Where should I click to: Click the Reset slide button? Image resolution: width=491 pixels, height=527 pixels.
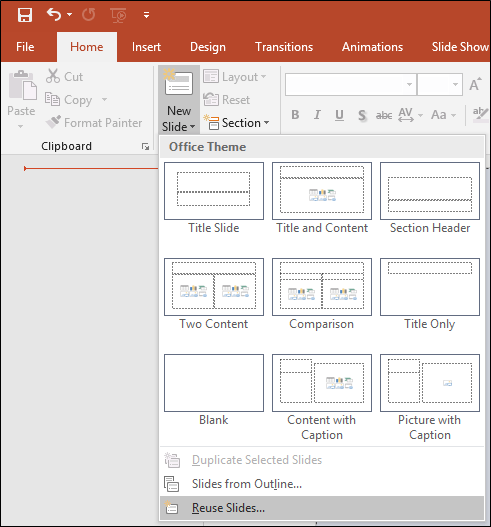tap(227, 100)
